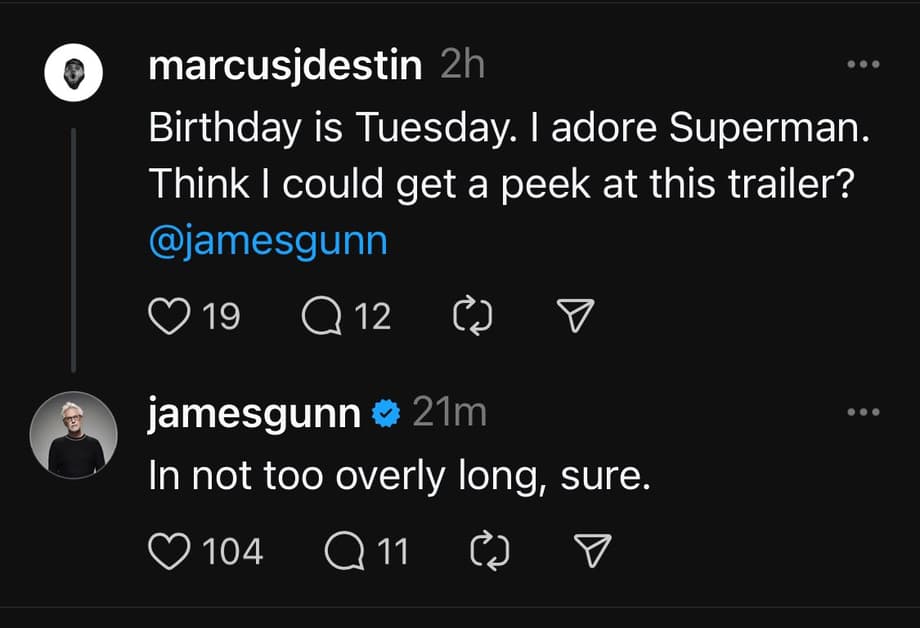Open the reply "In not too overly long, sure."
Image resolution: width=920 pixels, height=628 pixels.
point(400,476)
